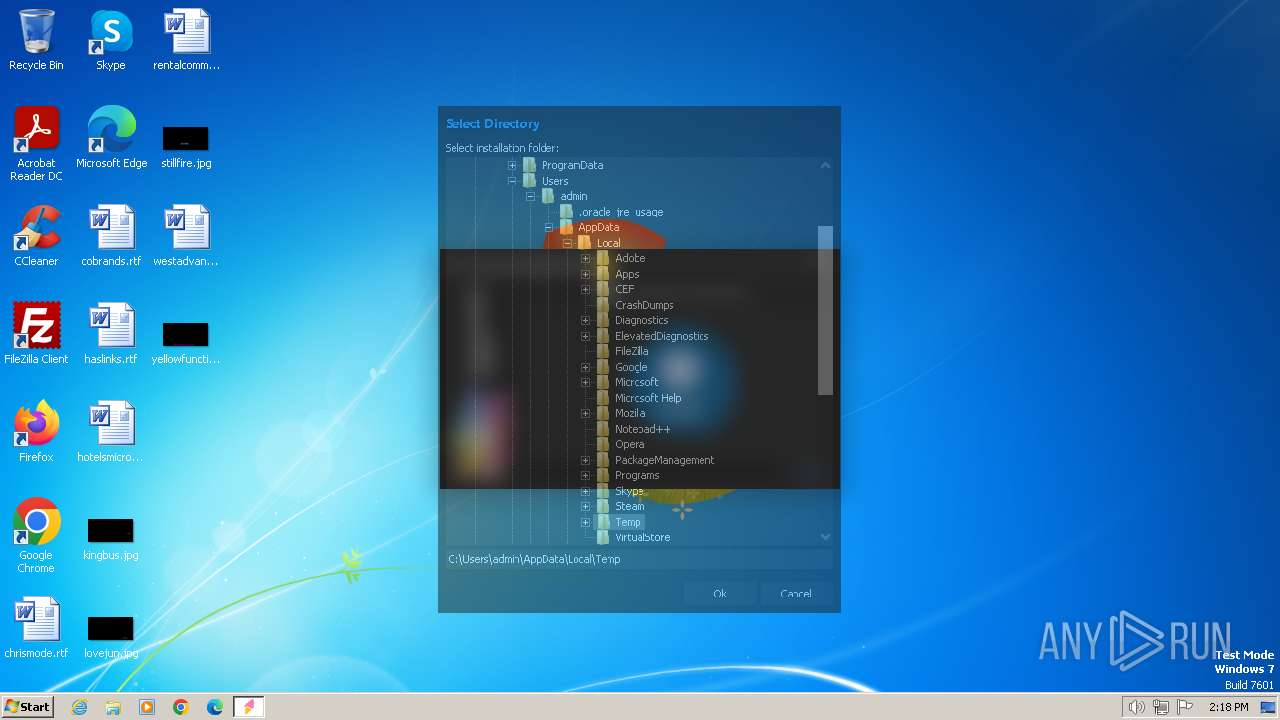Confirm folder with the Ok button
Image resolution: width=1280 pixels, height=720 pixels.
(x=719, y=593)
